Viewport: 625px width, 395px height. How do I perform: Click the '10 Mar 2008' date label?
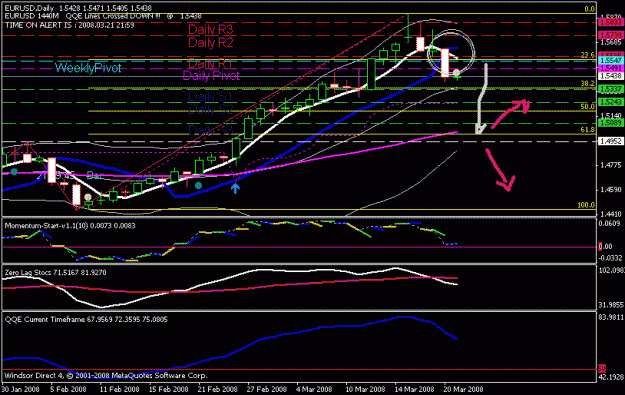tap(365, 389)
